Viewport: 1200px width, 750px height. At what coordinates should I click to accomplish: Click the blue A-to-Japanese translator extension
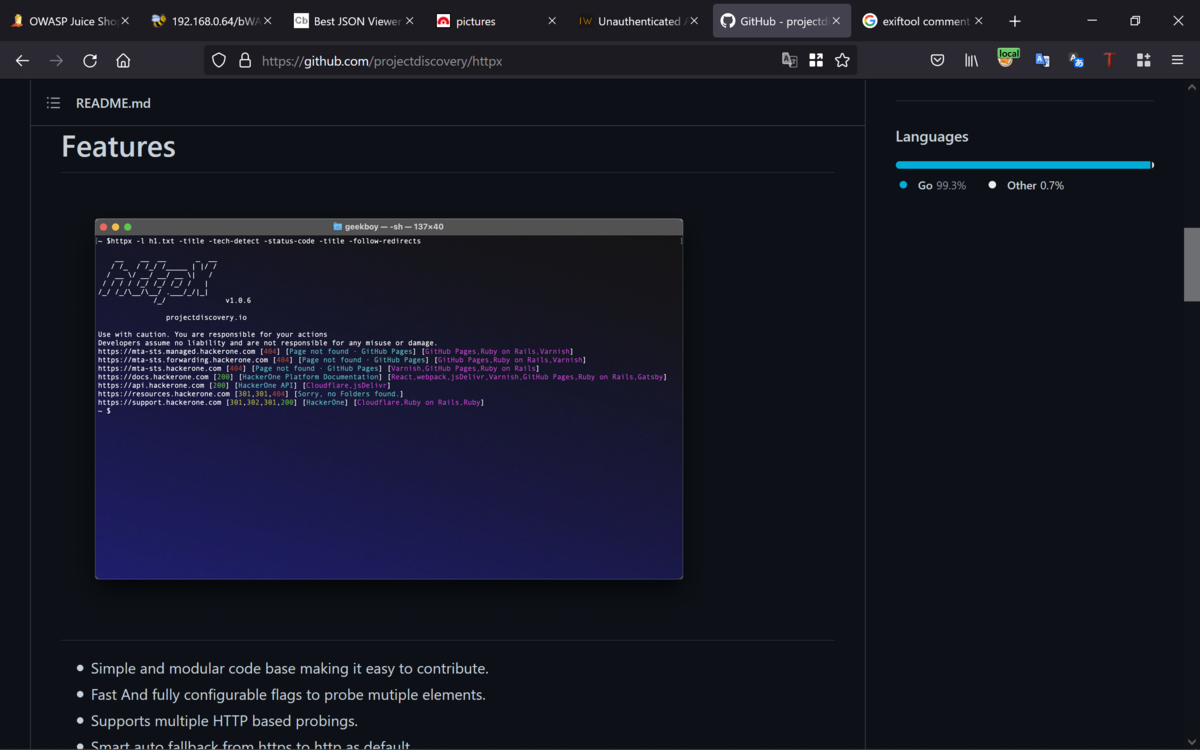point(1076,61)
